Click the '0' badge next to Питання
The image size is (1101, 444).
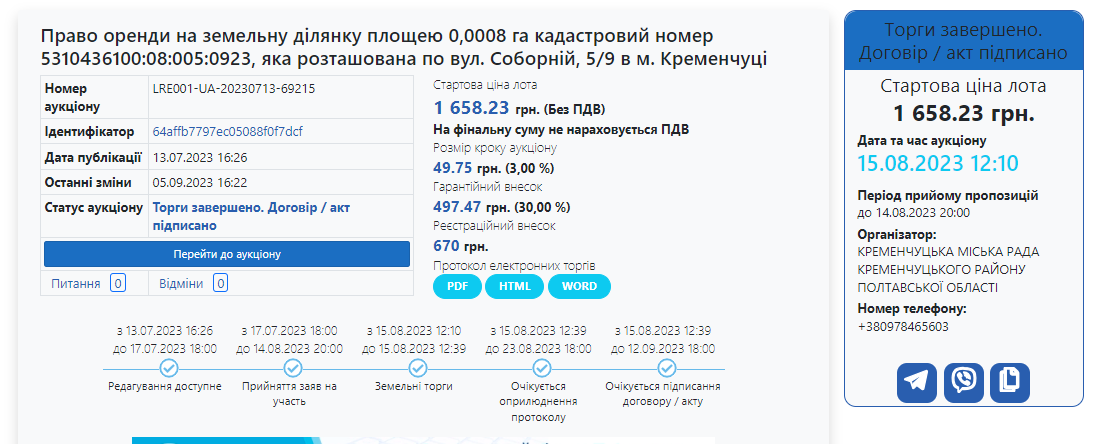point(118,284)
